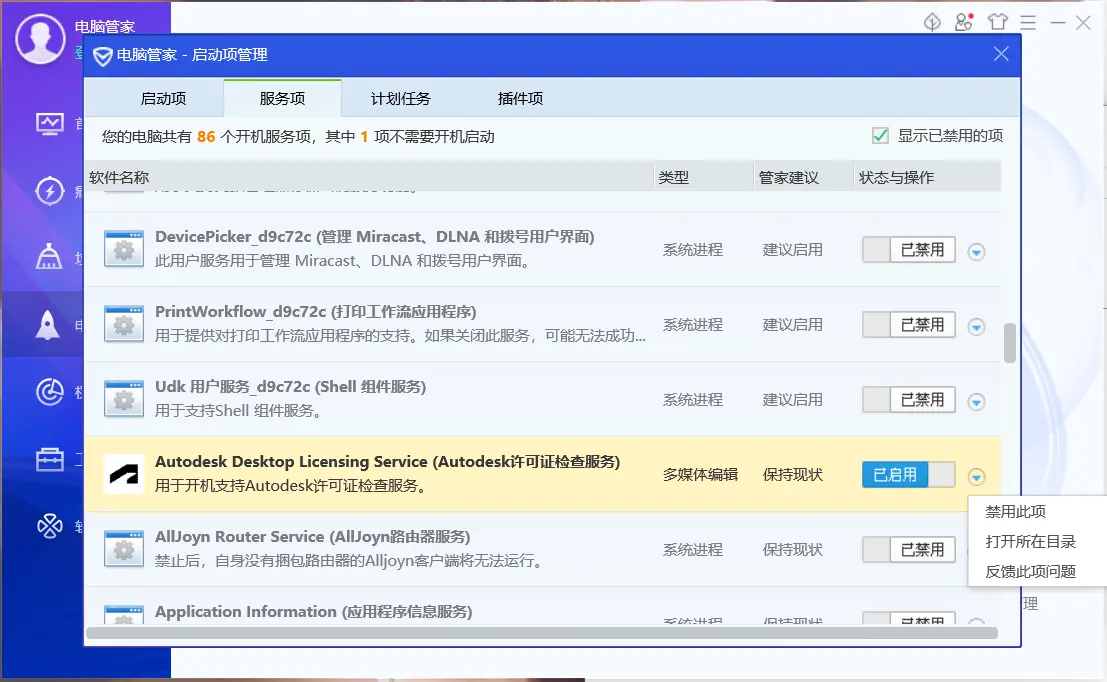Enable the AllJoyn Router Service switch

coord(909,549)
